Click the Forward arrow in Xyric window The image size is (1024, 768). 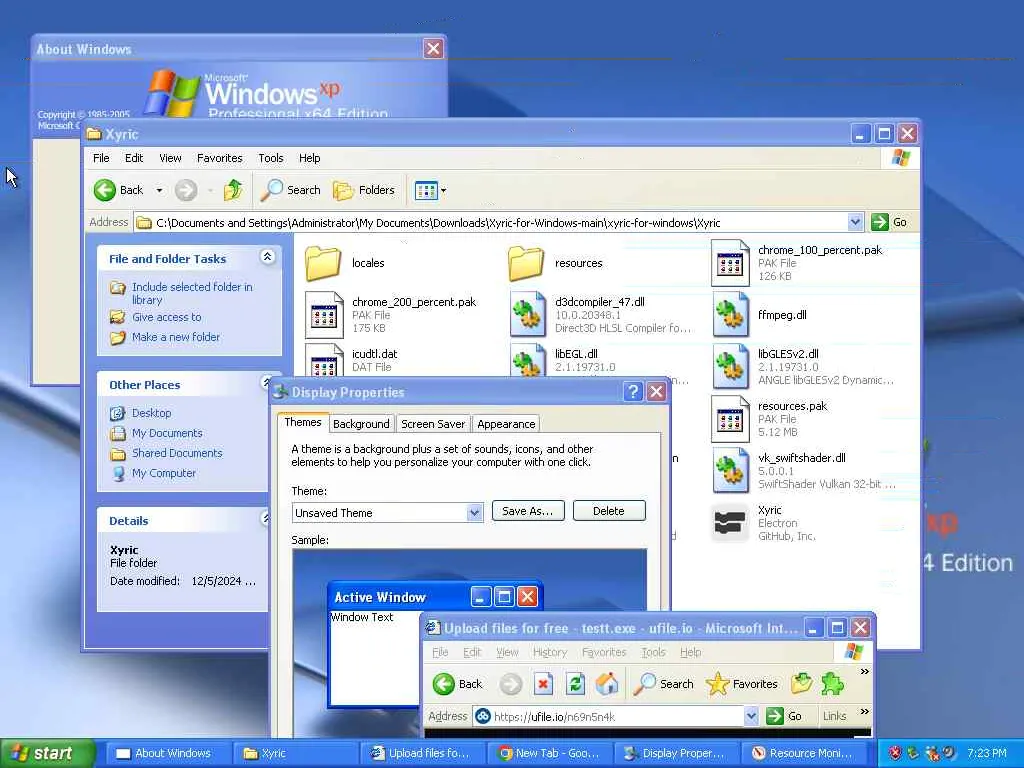point(186,190)
